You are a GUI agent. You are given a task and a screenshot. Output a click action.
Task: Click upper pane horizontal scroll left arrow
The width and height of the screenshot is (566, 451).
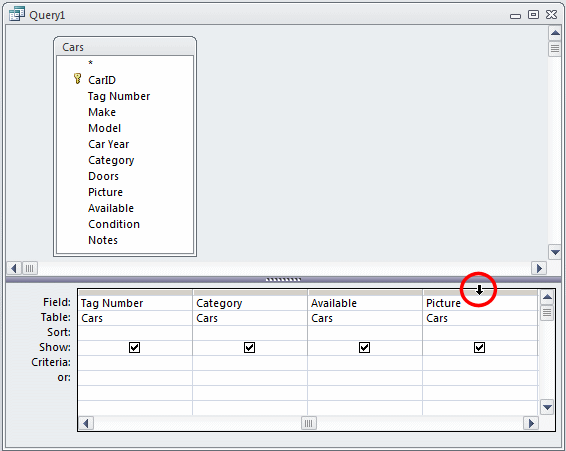14,268
